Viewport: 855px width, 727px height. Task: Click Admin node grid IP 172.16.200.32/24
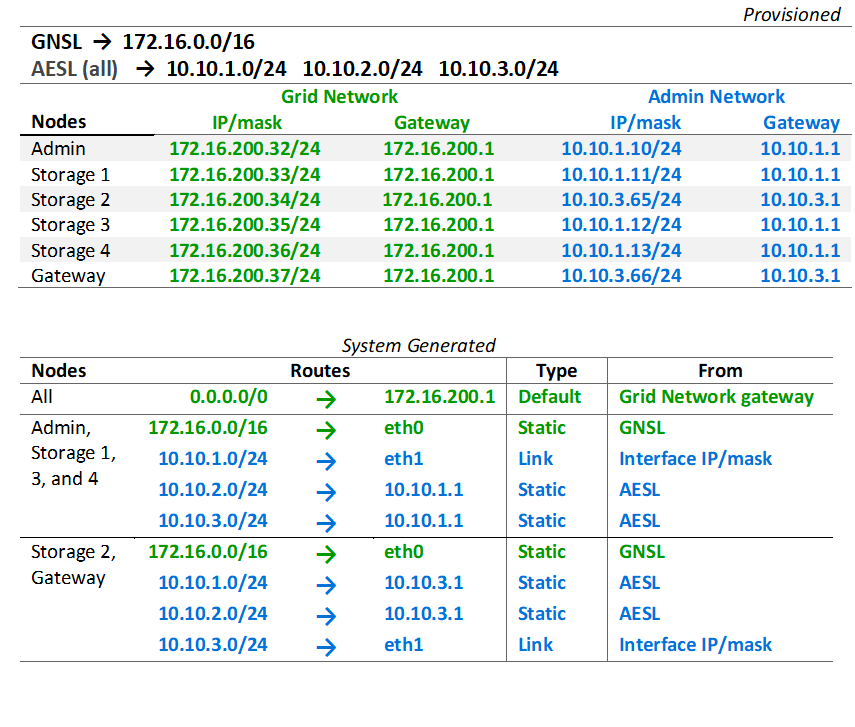pos(245,148)
